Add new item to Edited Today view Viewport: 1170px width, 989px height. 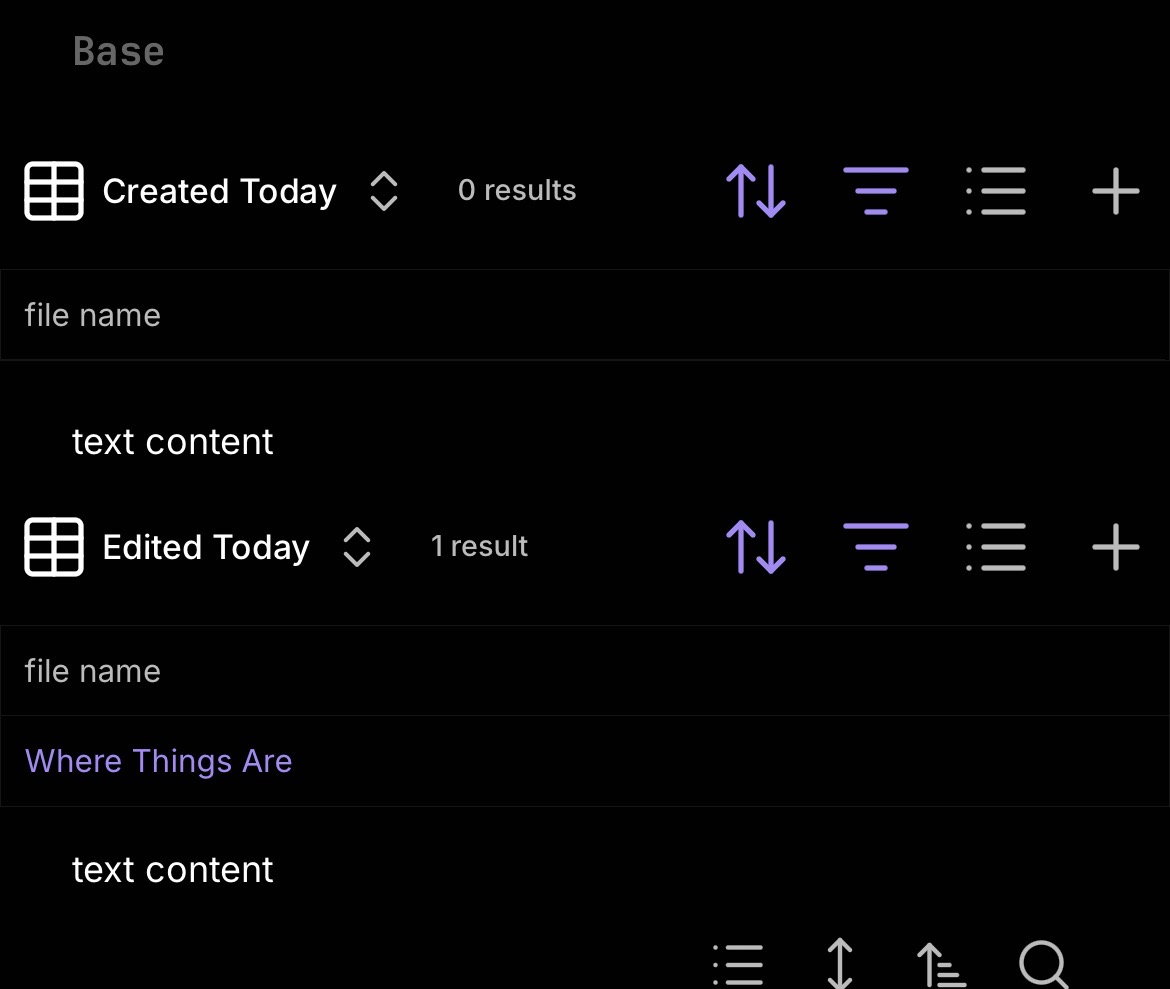1116,547
